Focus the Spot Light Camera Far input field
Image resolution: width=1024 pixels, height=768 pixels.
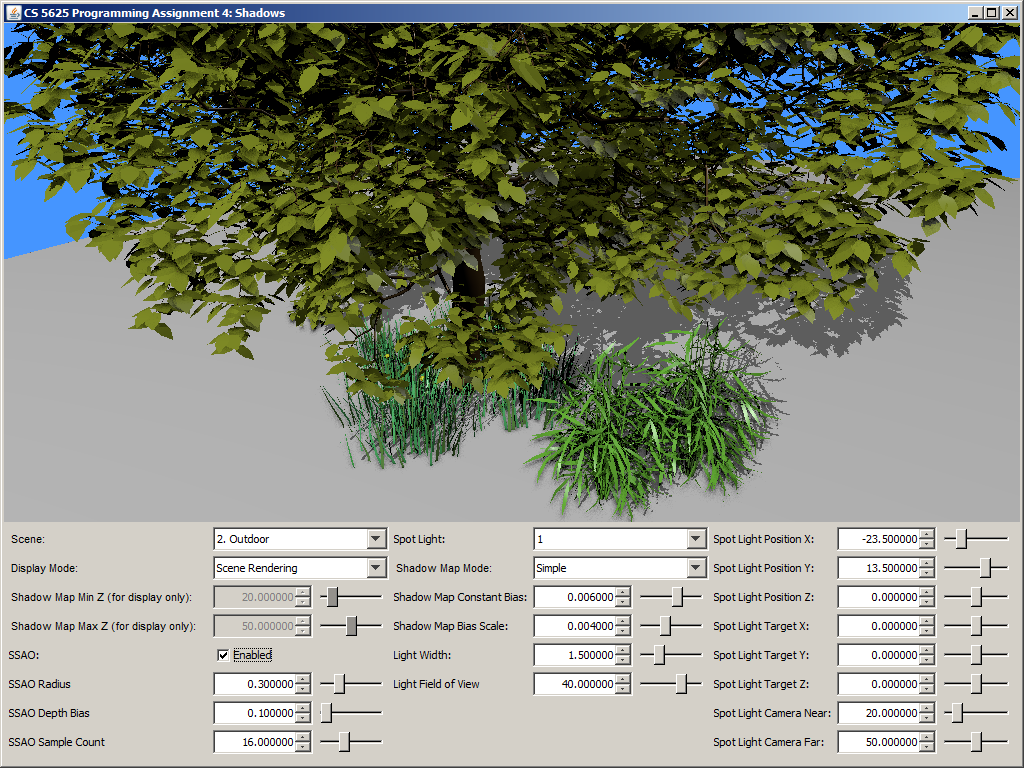877,742
